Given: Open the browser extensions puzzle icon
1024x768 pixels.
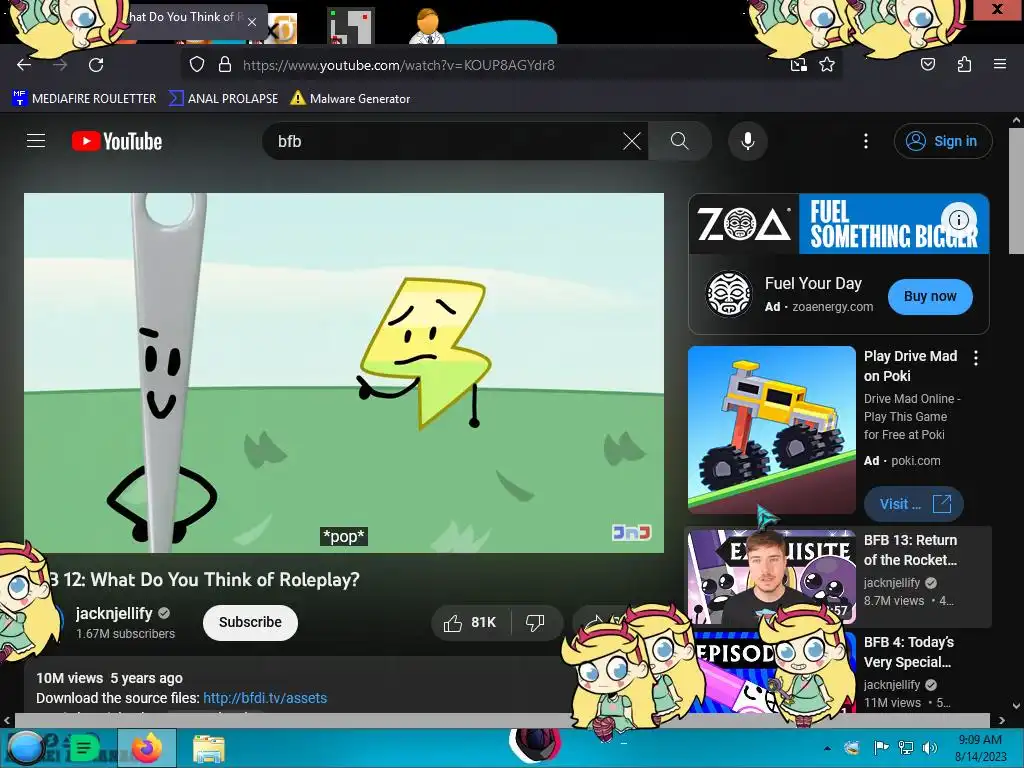Looking at the screenshot, I should click(x=964, y=65).
